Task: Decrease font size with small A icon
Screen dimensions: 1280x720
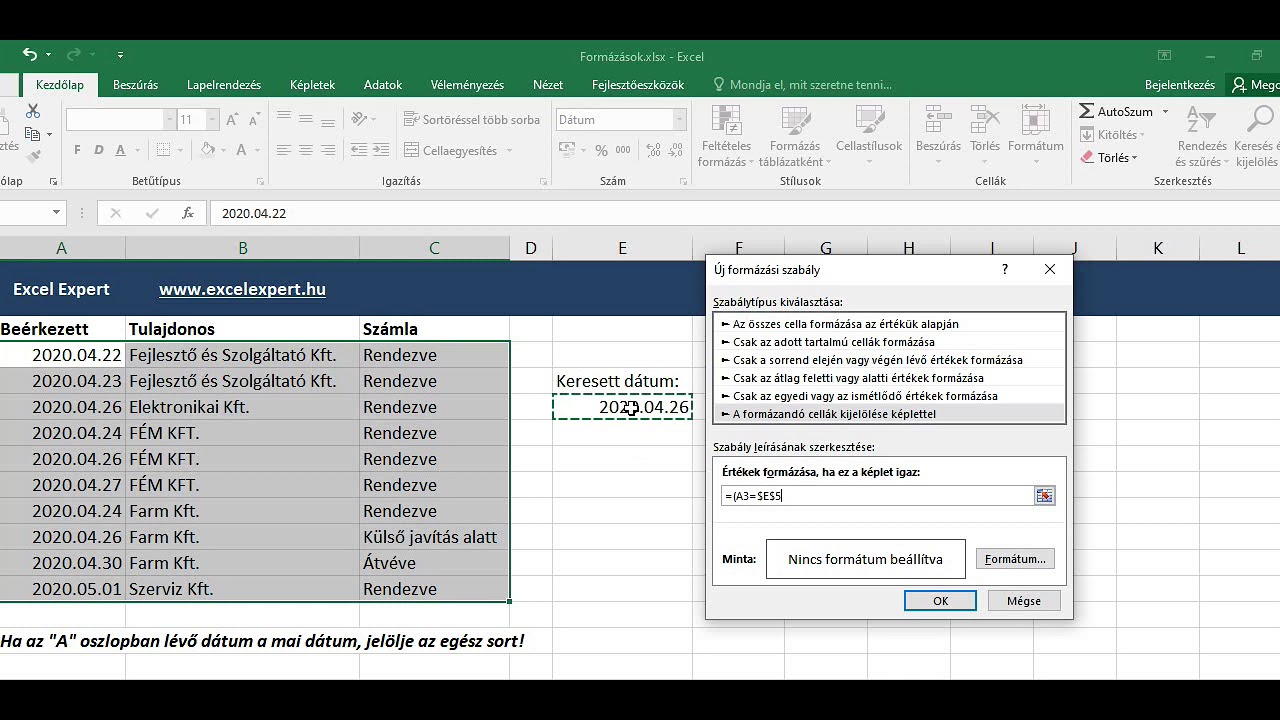Action: pyautogui.click(x=256, y=120)
